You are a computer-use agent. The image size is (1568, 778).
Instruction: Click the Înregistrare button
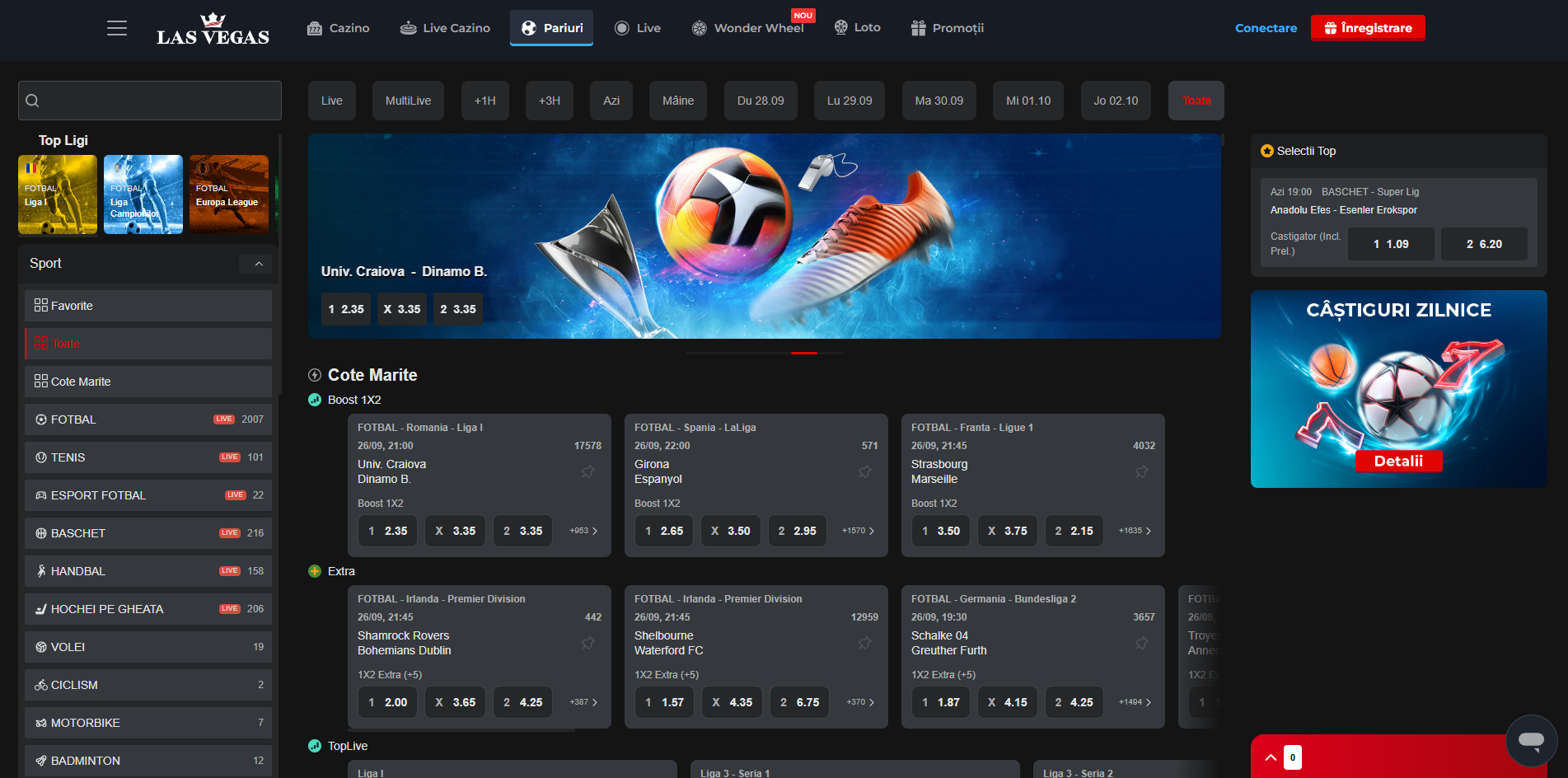(x=1367, y=28)
